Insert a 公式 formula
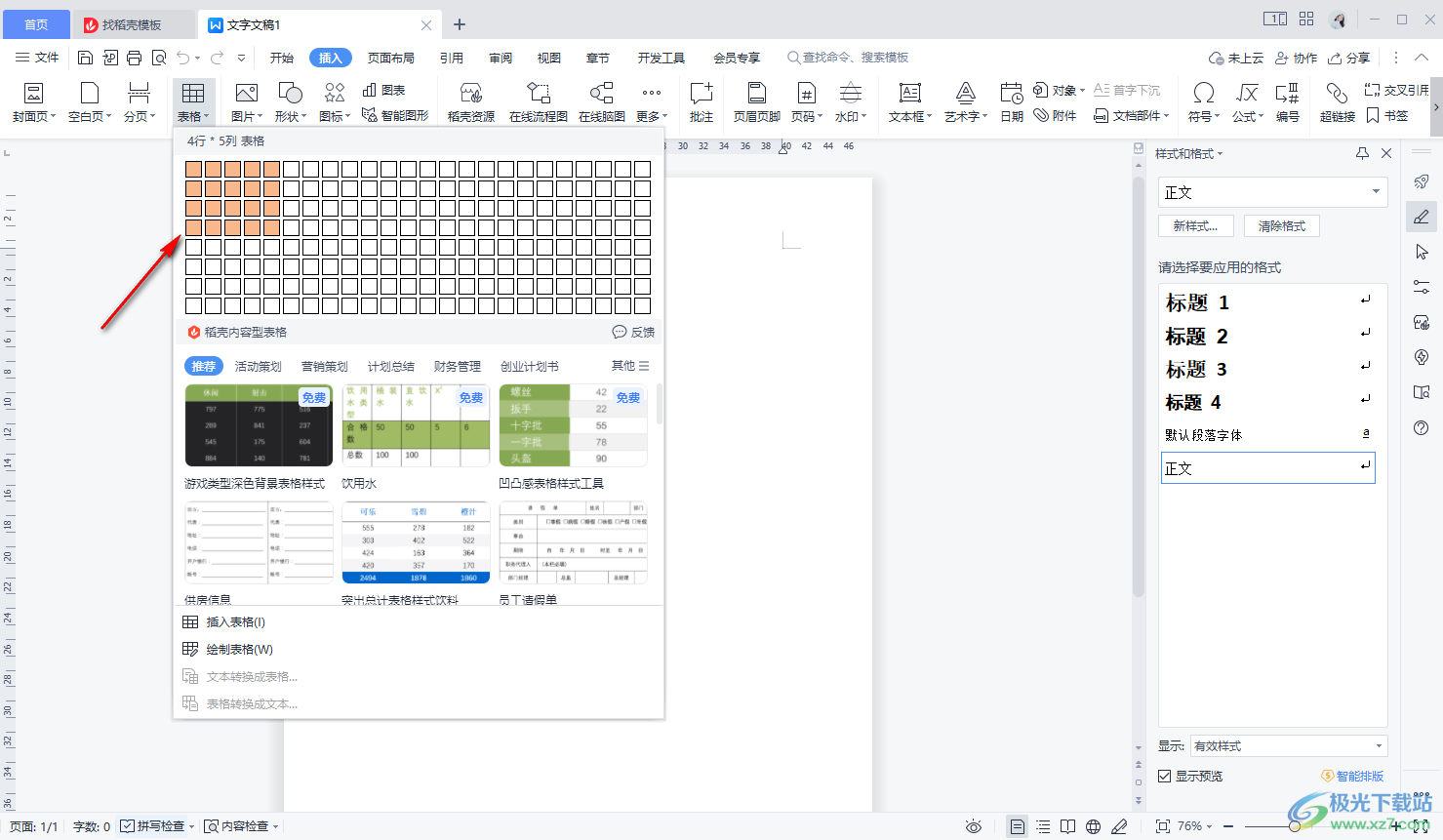 1248,102
